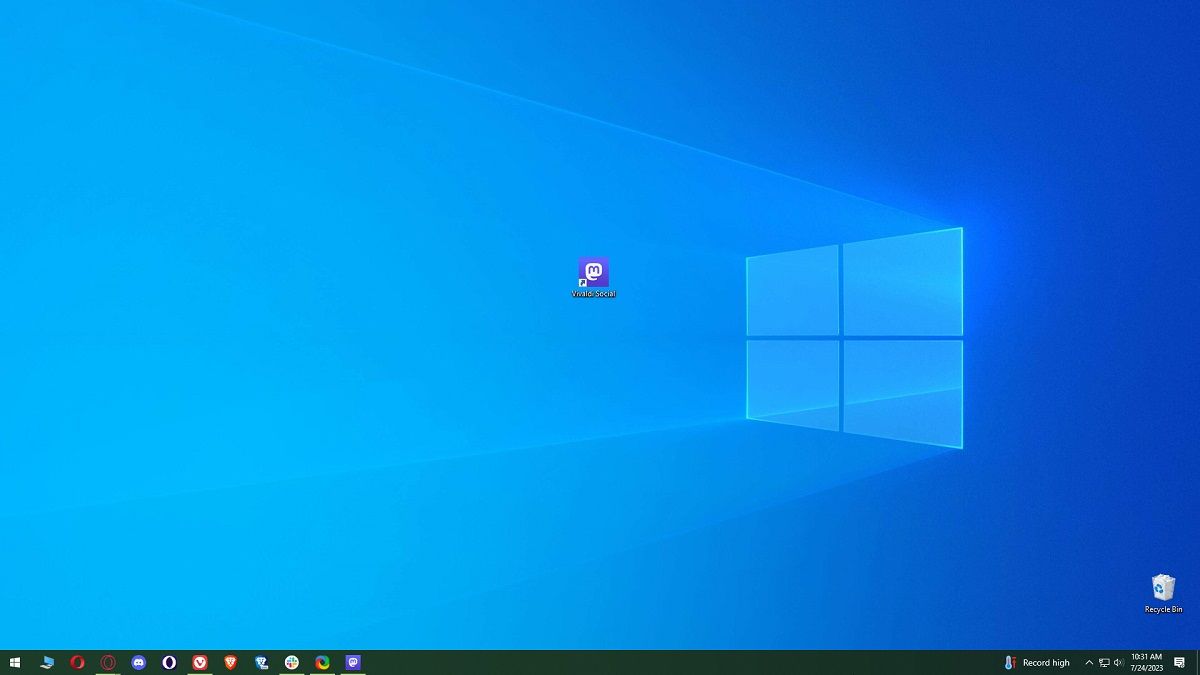
Task: Launch the Vivaldi browser from the taskbar
Action: [x=199, y=661]
